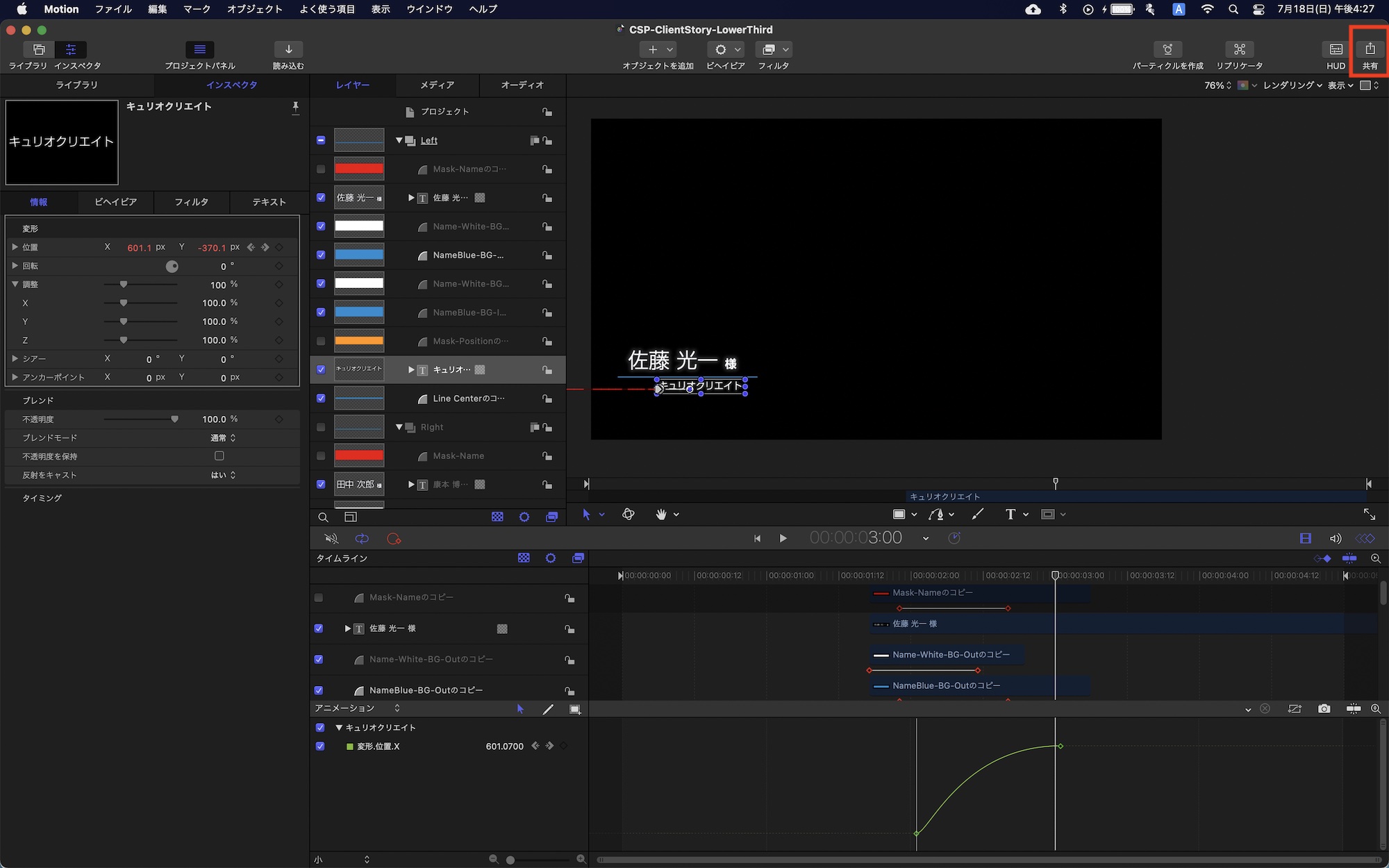
Task: Collapse the Left group disclosure triangle
Action: point(399,140)
